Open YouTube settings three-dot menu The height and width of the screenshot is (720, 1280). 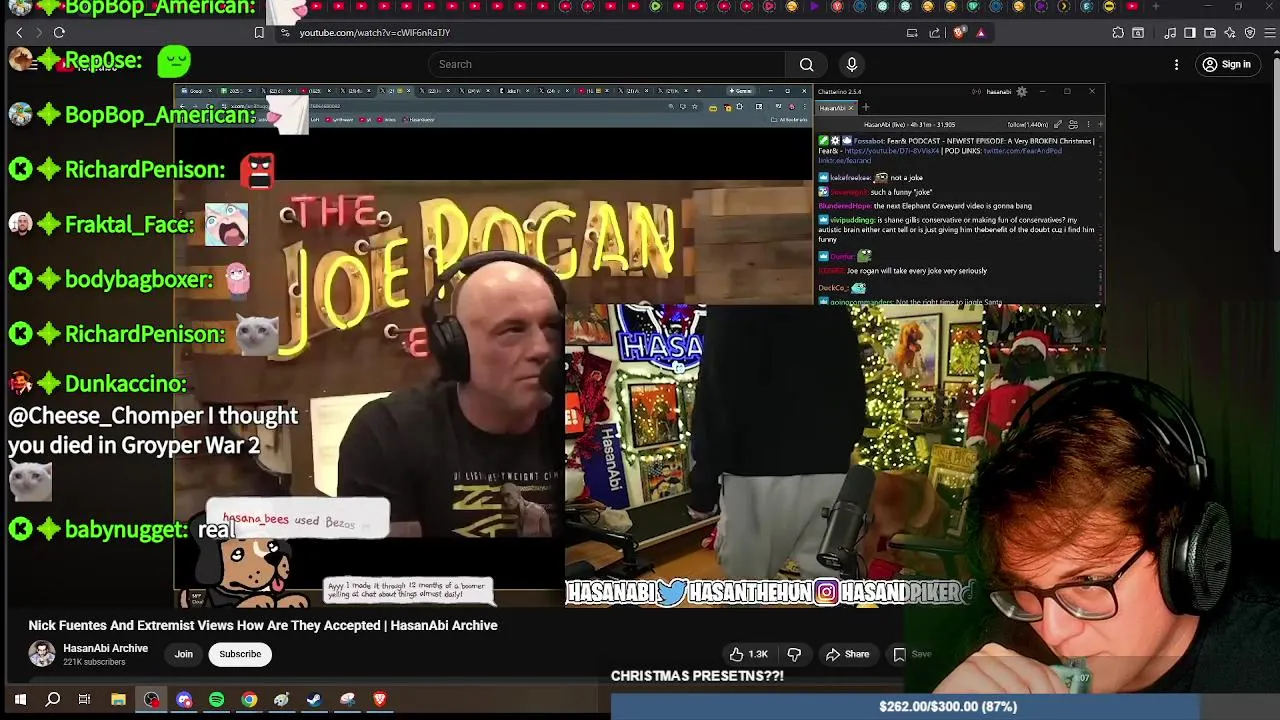(x=1176, y=64)
